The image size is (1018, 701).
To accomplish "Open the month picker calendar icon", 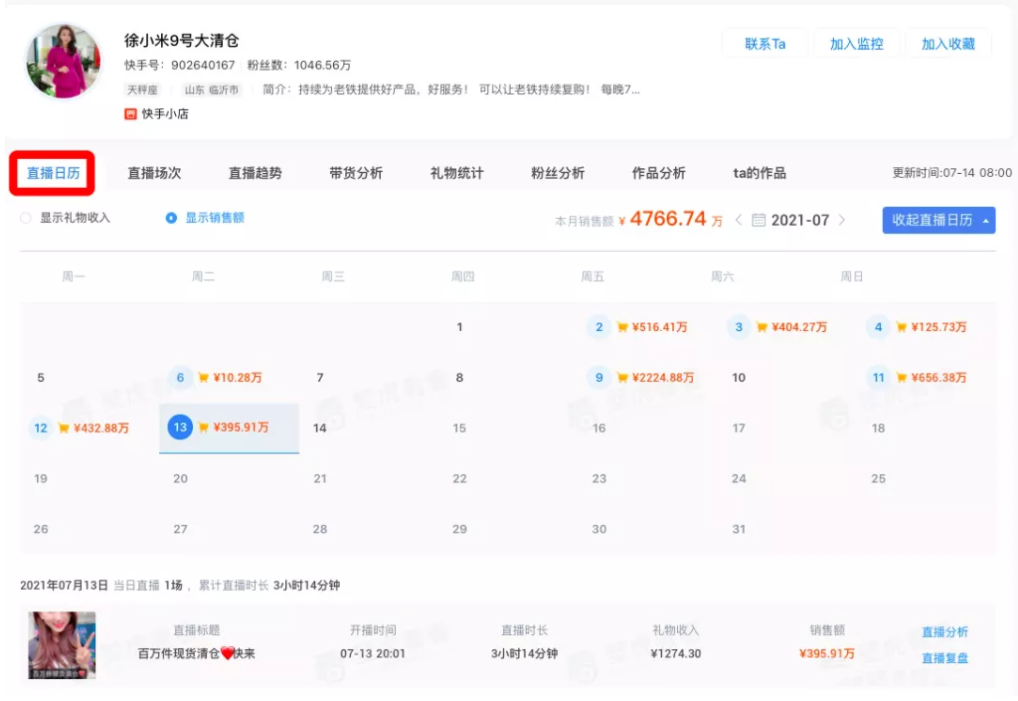I will [x=758, y=221].
